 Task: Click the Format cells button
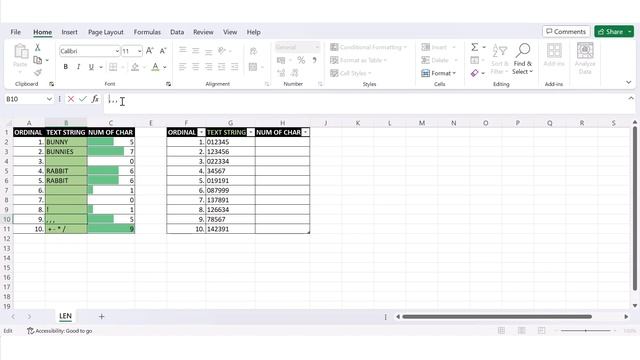438,73
